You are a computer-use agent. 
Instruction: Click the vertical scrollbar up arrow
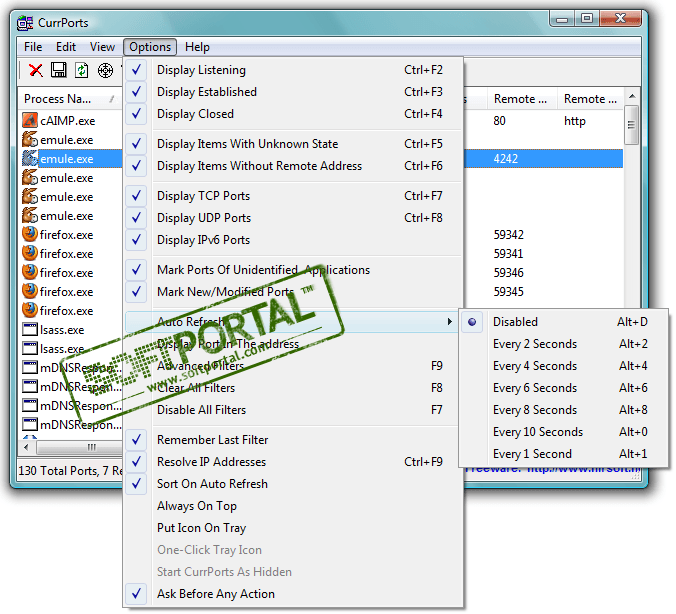pos(632,96)
